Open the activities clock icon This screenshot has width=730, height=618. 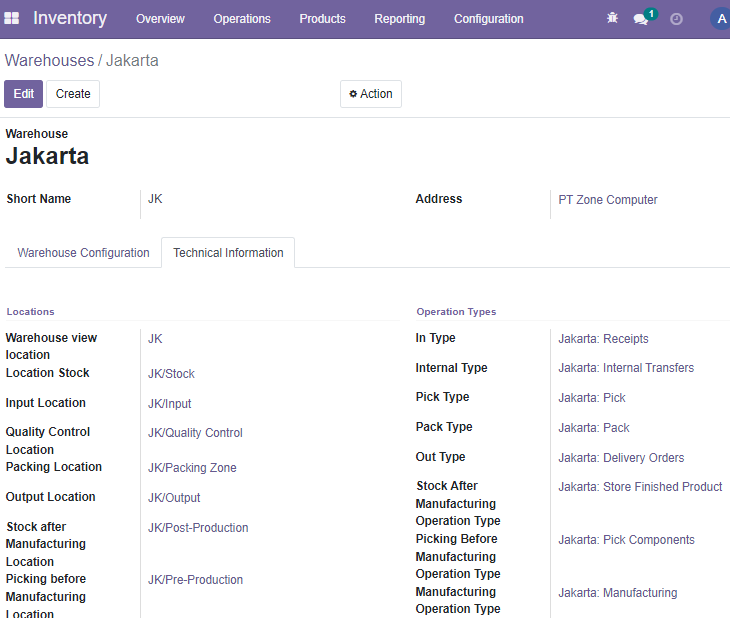click(x=676, y=19)
